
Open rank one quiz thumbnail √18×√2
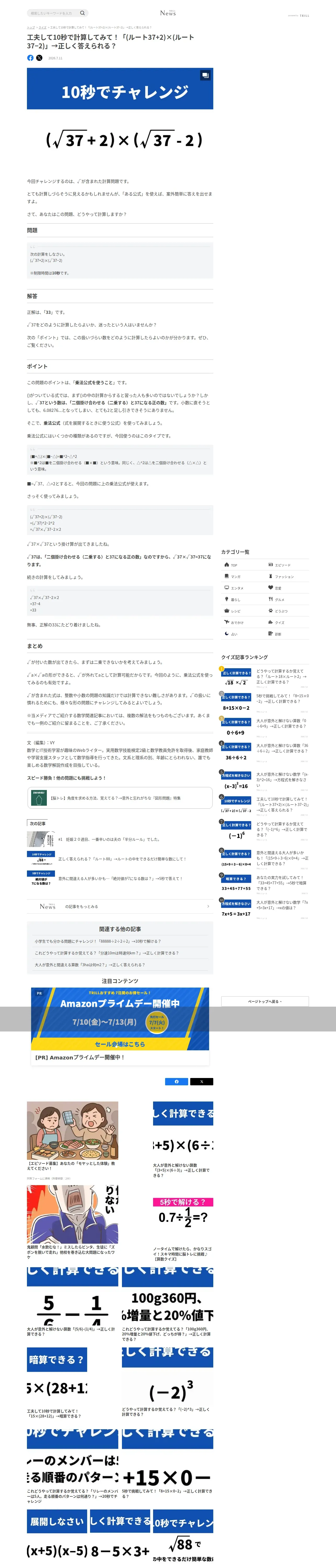coord(236,677)
